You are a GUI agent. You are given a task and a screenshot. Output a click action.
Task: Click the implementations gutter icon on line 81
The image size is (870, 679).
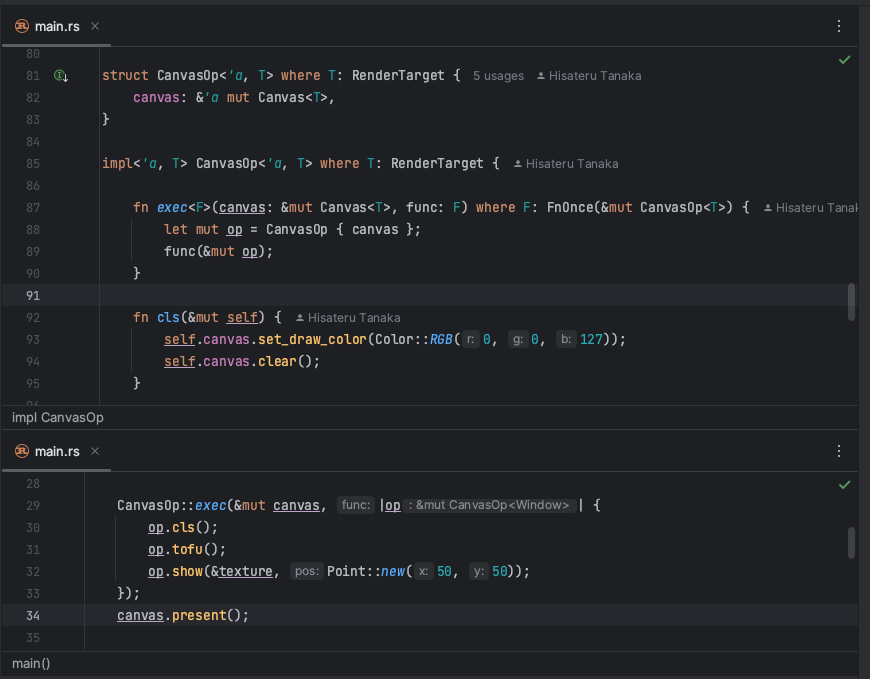60,75
